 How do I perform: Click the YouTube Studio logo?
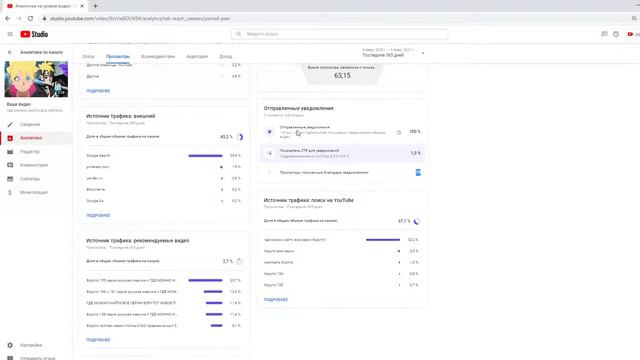(x=34, y=34)
